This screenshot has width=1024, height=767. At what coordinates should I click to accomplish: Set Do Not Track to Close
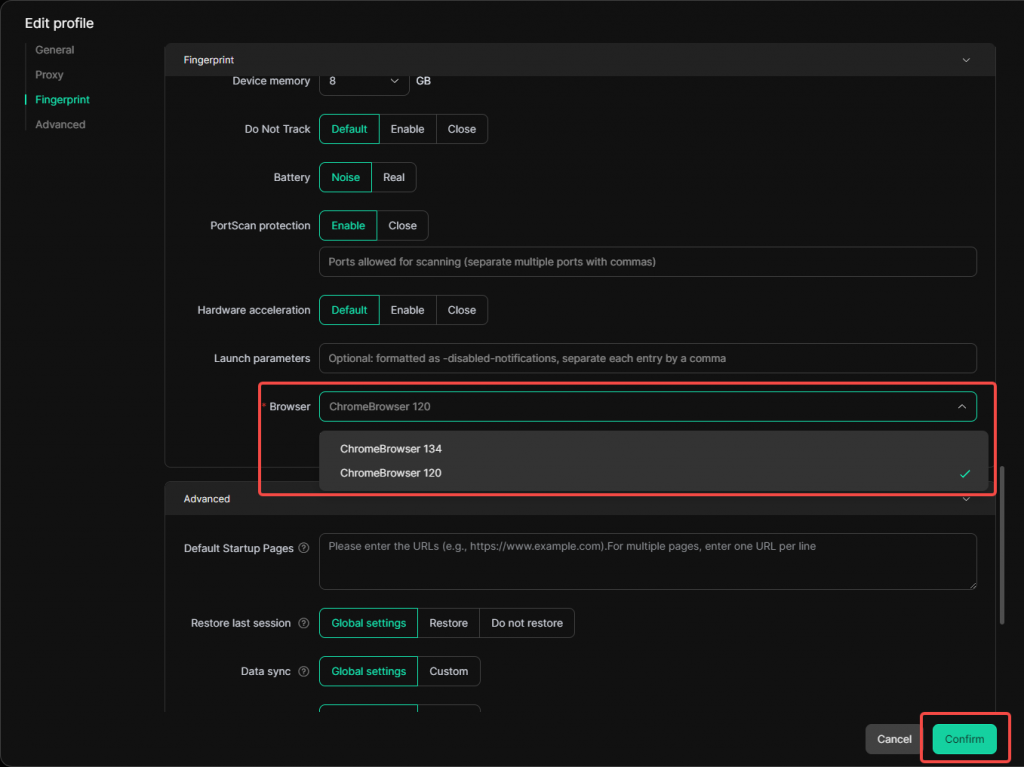[461, 129]
